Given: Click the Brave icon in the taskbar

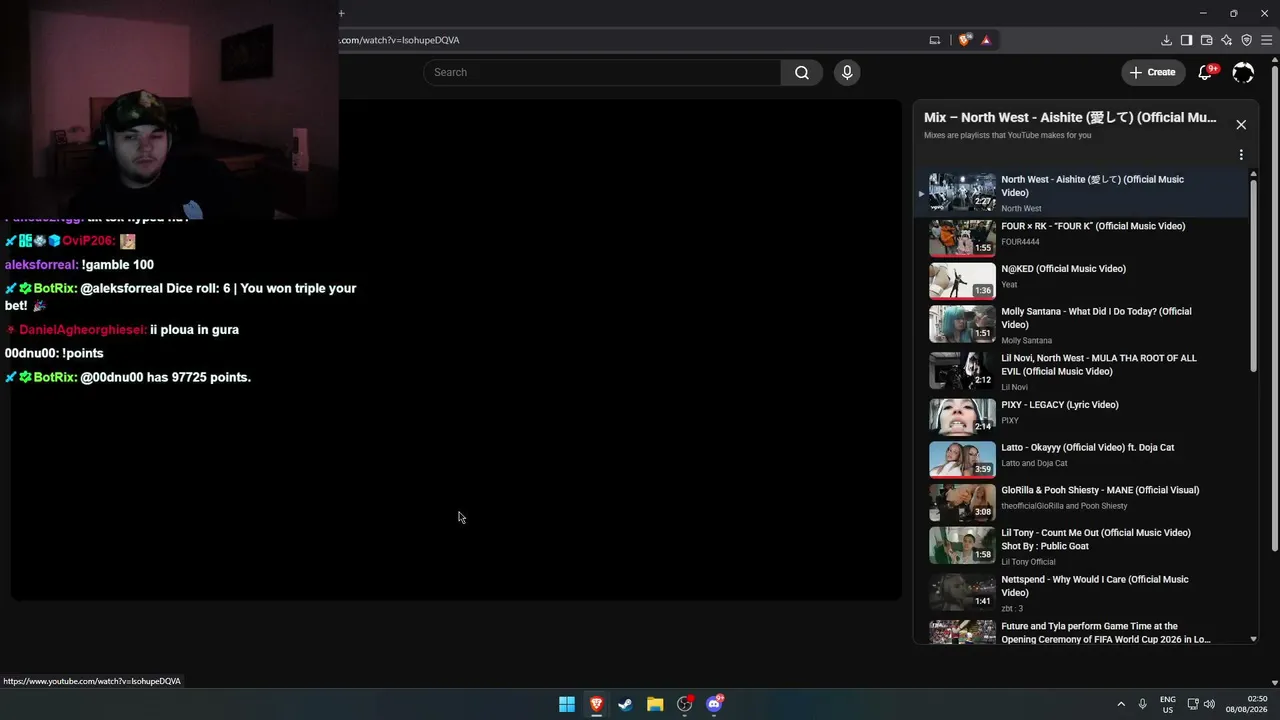Looking at the screenshot, I should [596, 704].
